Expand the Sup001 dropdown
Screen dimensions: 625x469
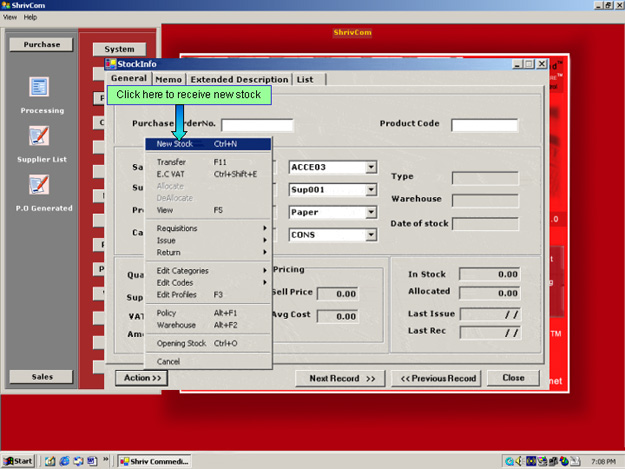click(370, 190)
